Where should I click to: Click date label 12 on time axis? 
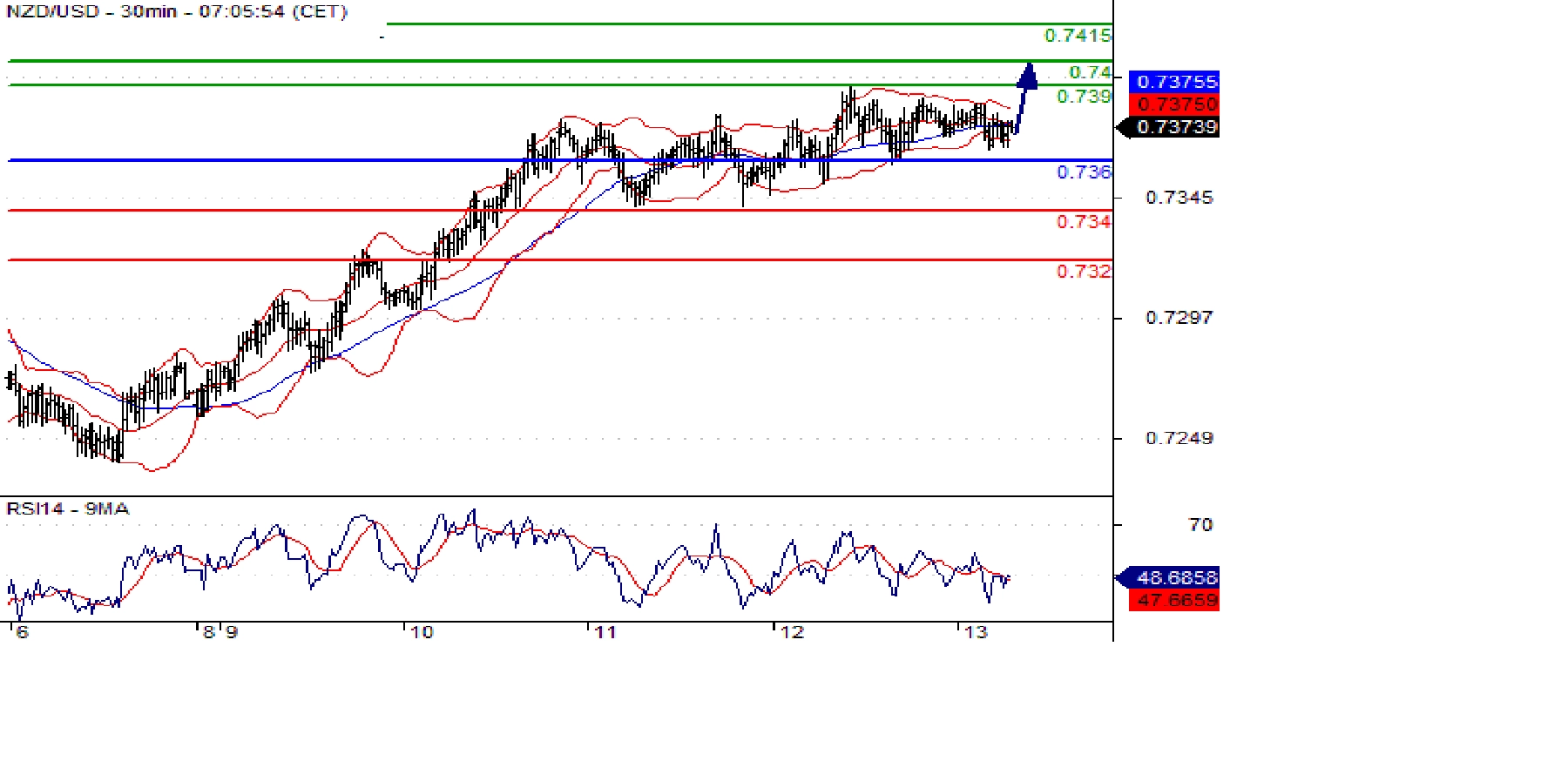(x=792, y=633)
